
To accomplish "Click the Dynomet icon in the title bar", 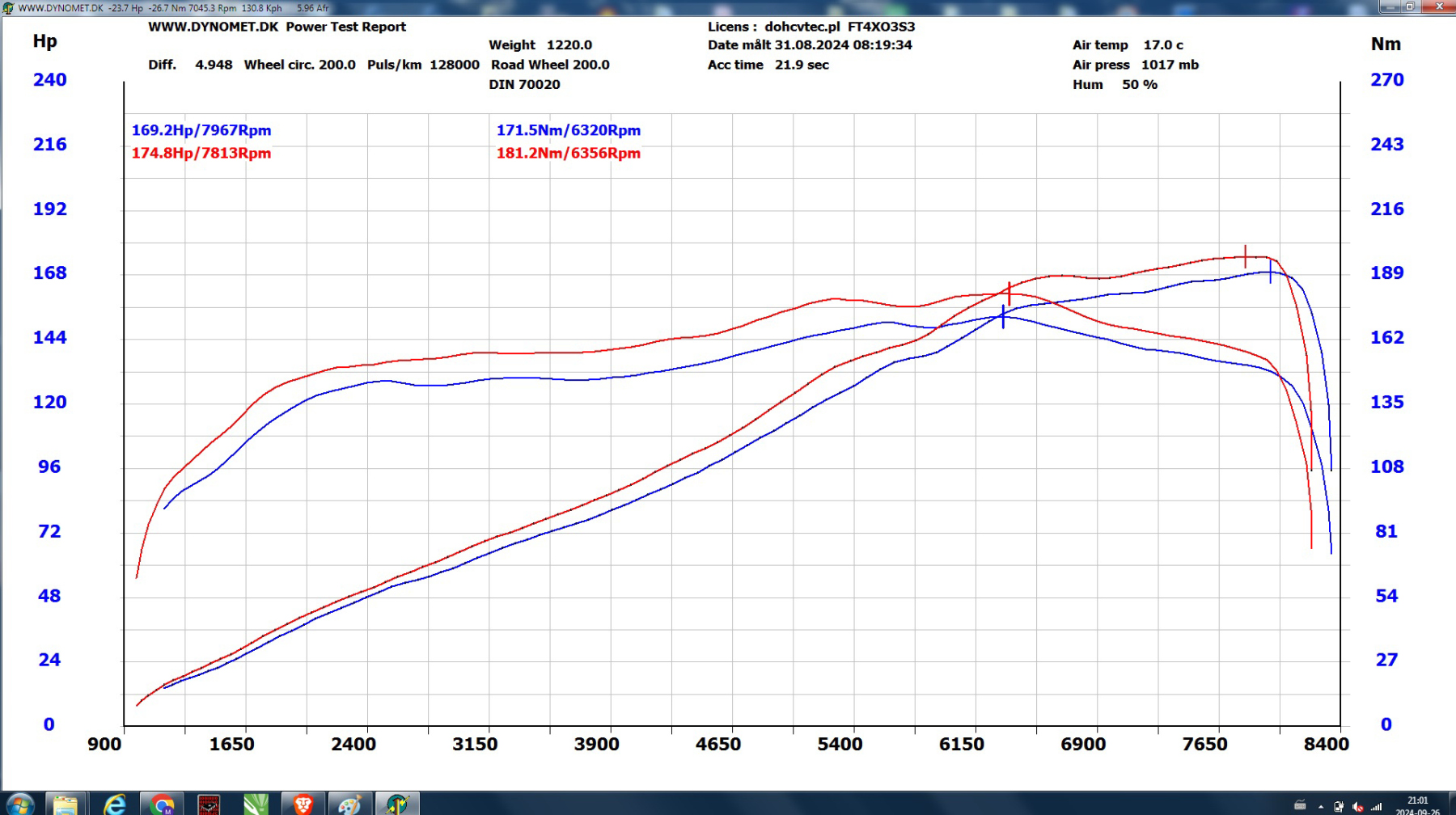I will click(8, 7).
